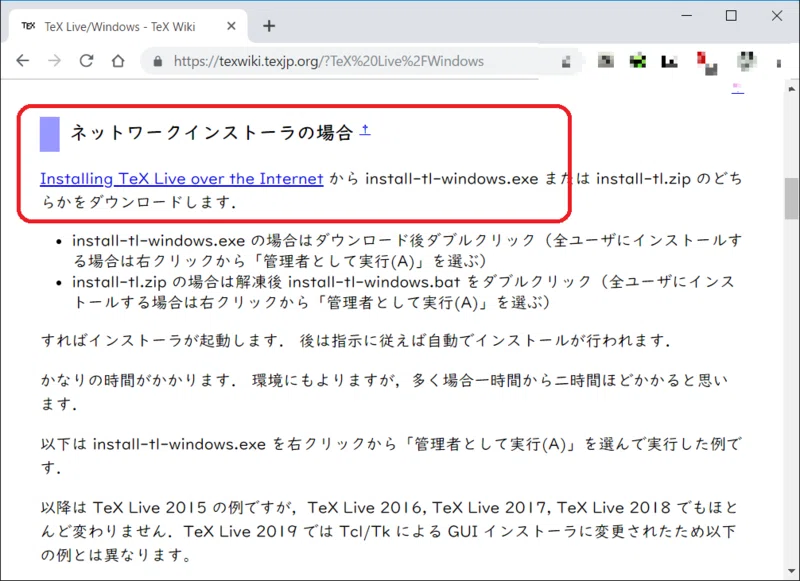
Task: Click the up-arrow anchor beside the heading
Action: pyautogui.click(x=365, y=130)
